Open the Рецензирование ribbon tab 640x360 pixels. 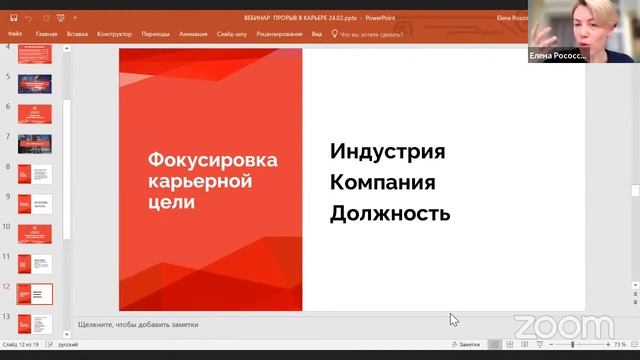279,34
